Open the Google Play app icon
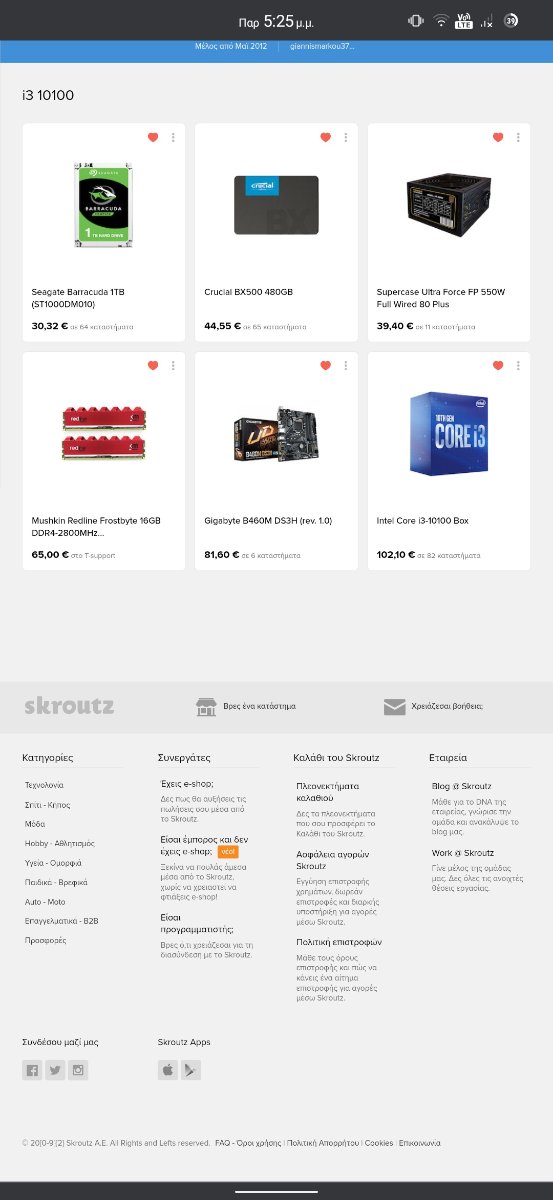 (x=191, y=1070)
